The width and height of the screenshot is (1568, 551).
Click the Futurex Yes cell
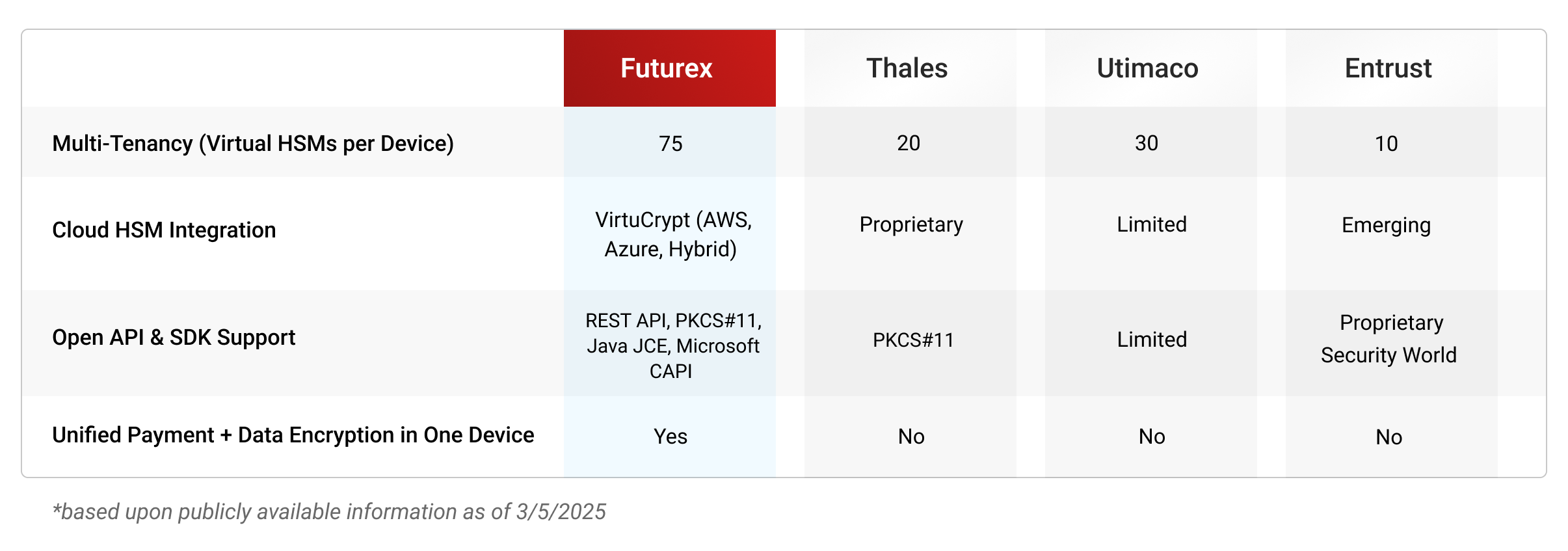point(669,437)
